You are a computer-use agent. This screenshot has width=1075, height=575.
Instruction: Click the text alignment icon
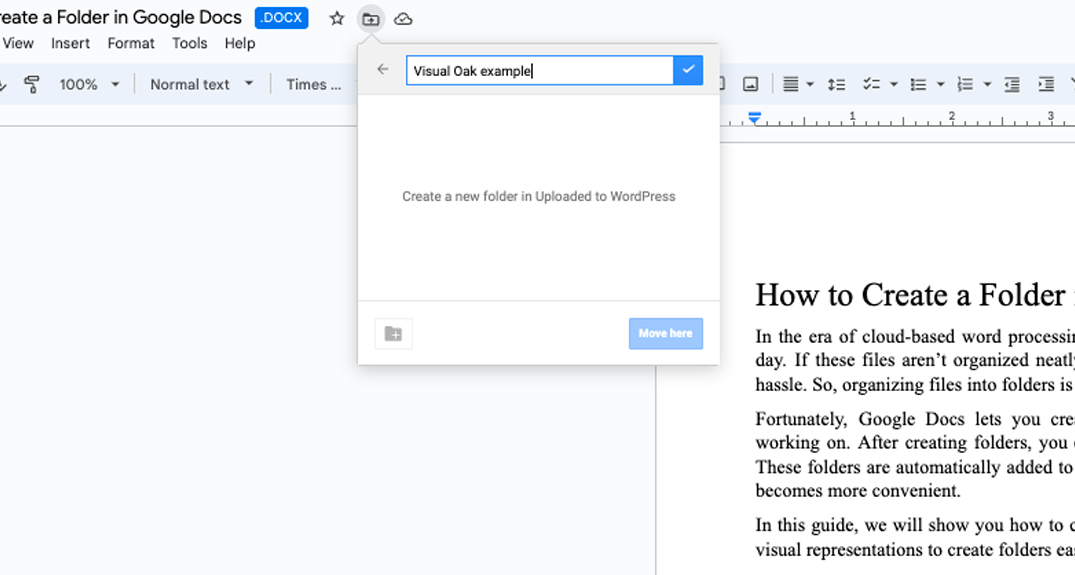(790, 84)
